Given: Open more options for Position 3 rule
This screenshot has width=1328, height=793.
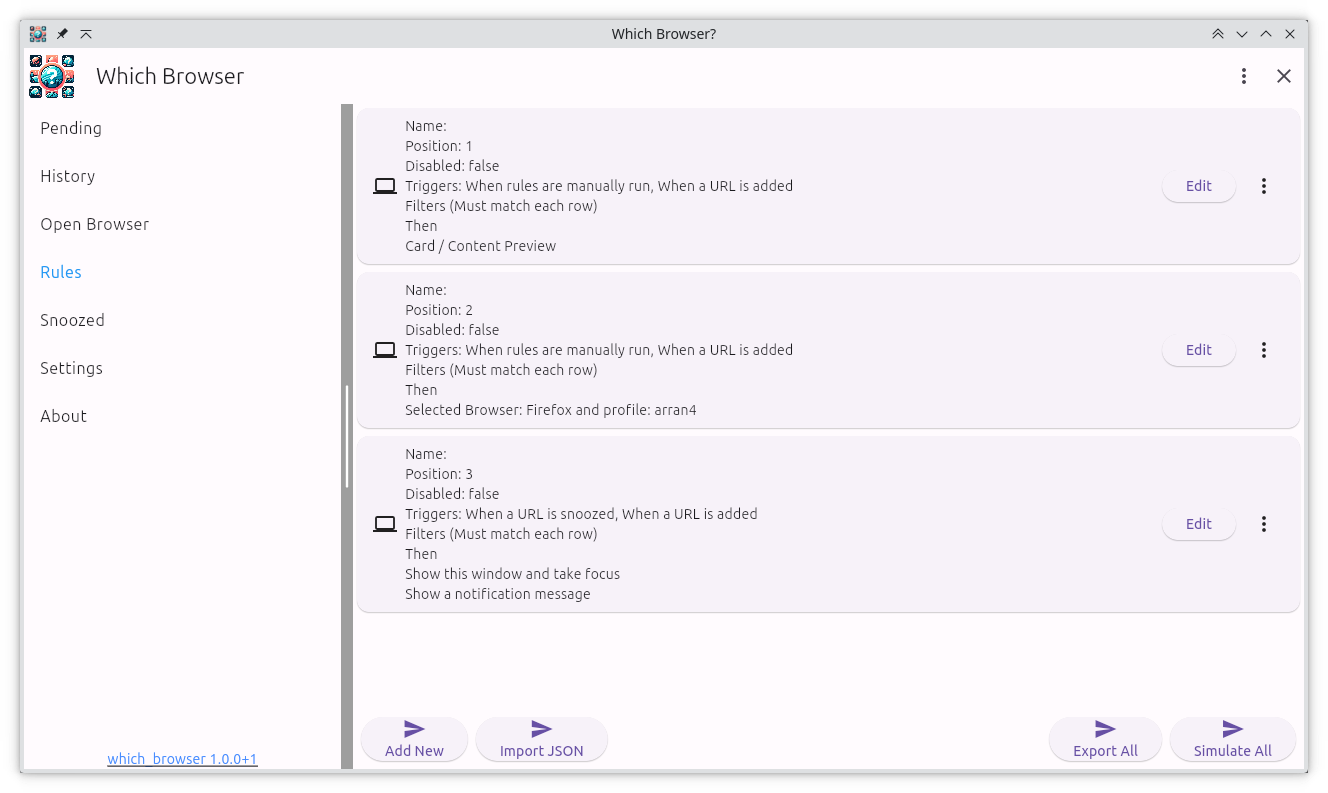Looking at the screenshot, I should coord(1264,524).
